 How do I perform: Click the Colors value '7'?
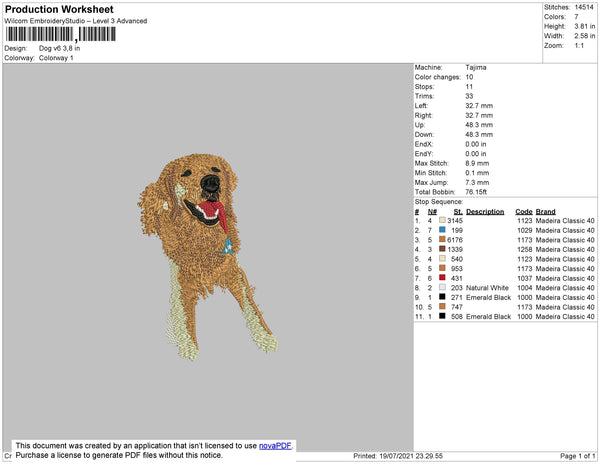[576, 17]
